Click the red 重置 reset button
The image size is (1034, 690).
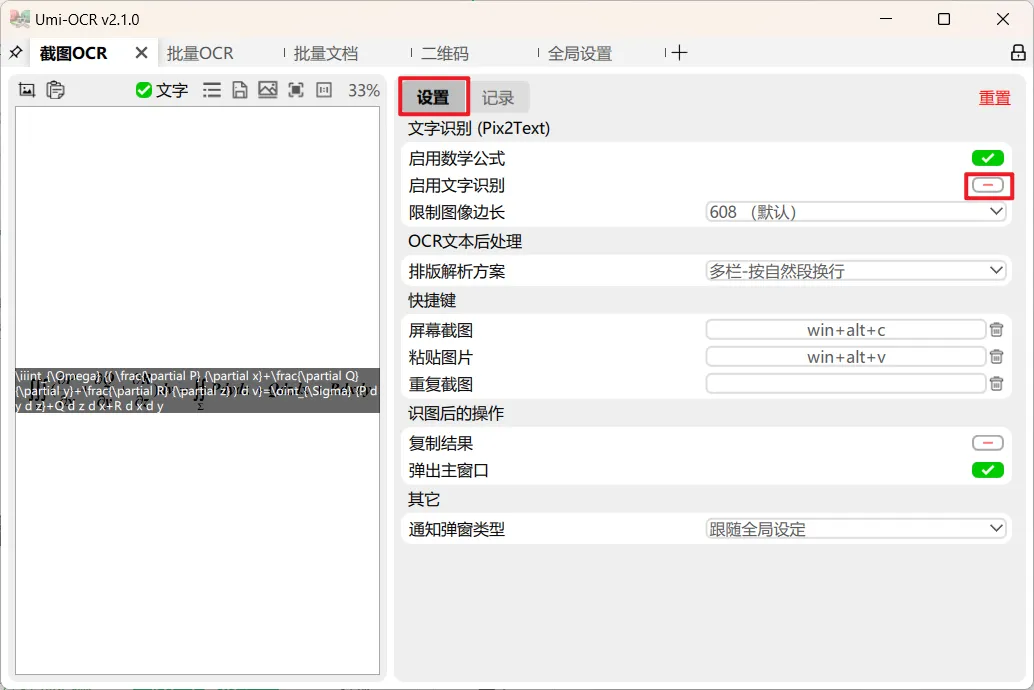tap(994, 98)
